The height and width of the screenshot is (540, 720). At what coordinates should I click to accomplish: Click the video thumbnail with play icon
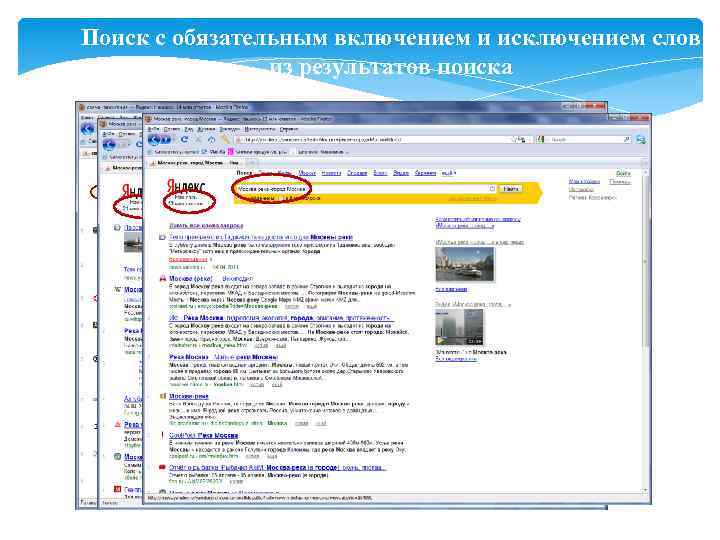point(459,326)
